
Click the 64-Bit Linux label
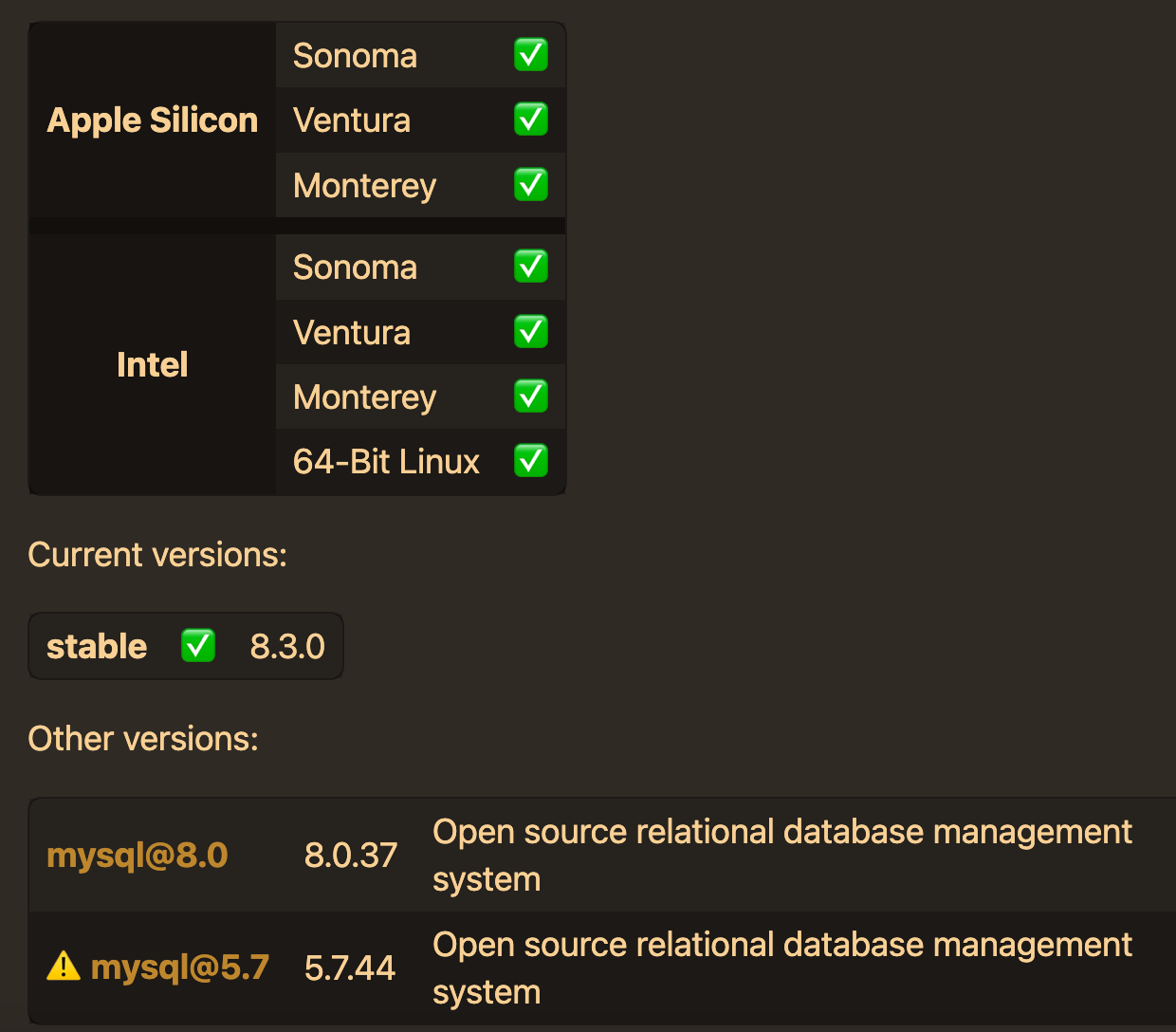(x=386, y=462)
